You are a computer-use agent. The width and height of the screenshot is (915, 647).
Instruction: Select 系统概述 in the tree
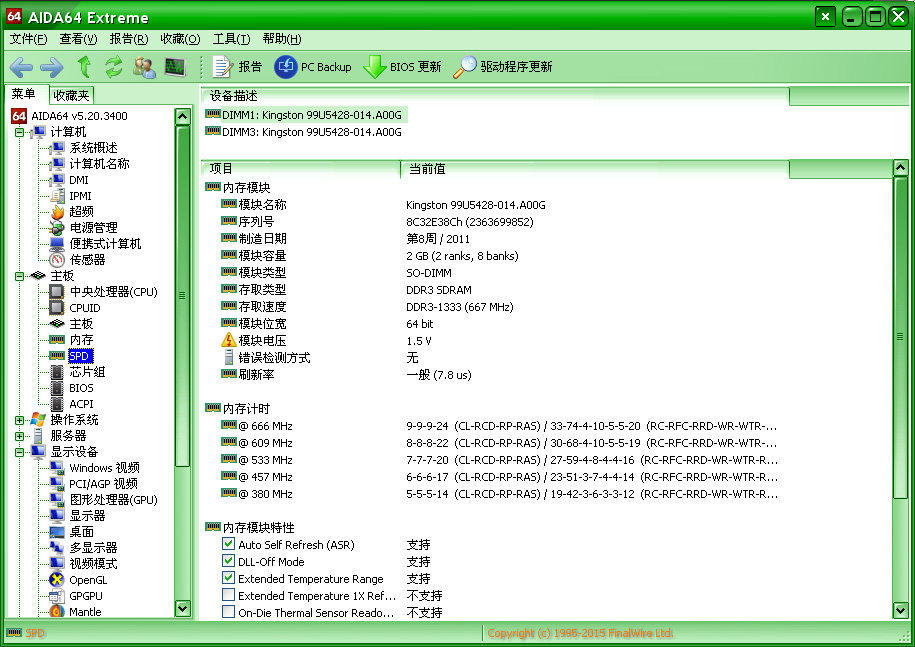[84, 148]
